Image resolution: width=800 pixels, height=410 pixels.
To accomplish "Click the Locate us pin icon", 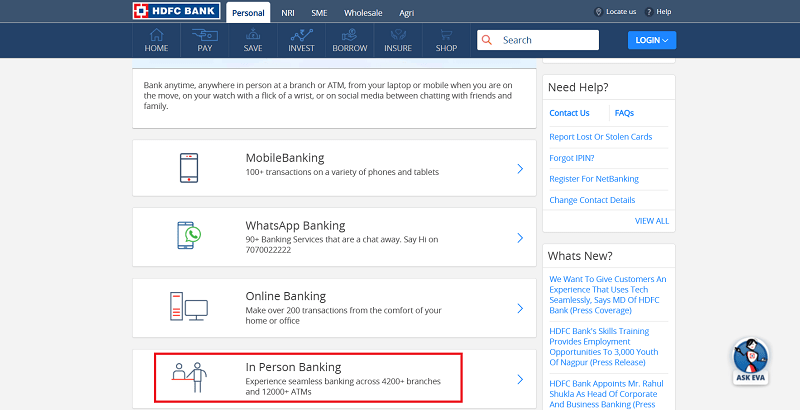I will pos(598,12).
